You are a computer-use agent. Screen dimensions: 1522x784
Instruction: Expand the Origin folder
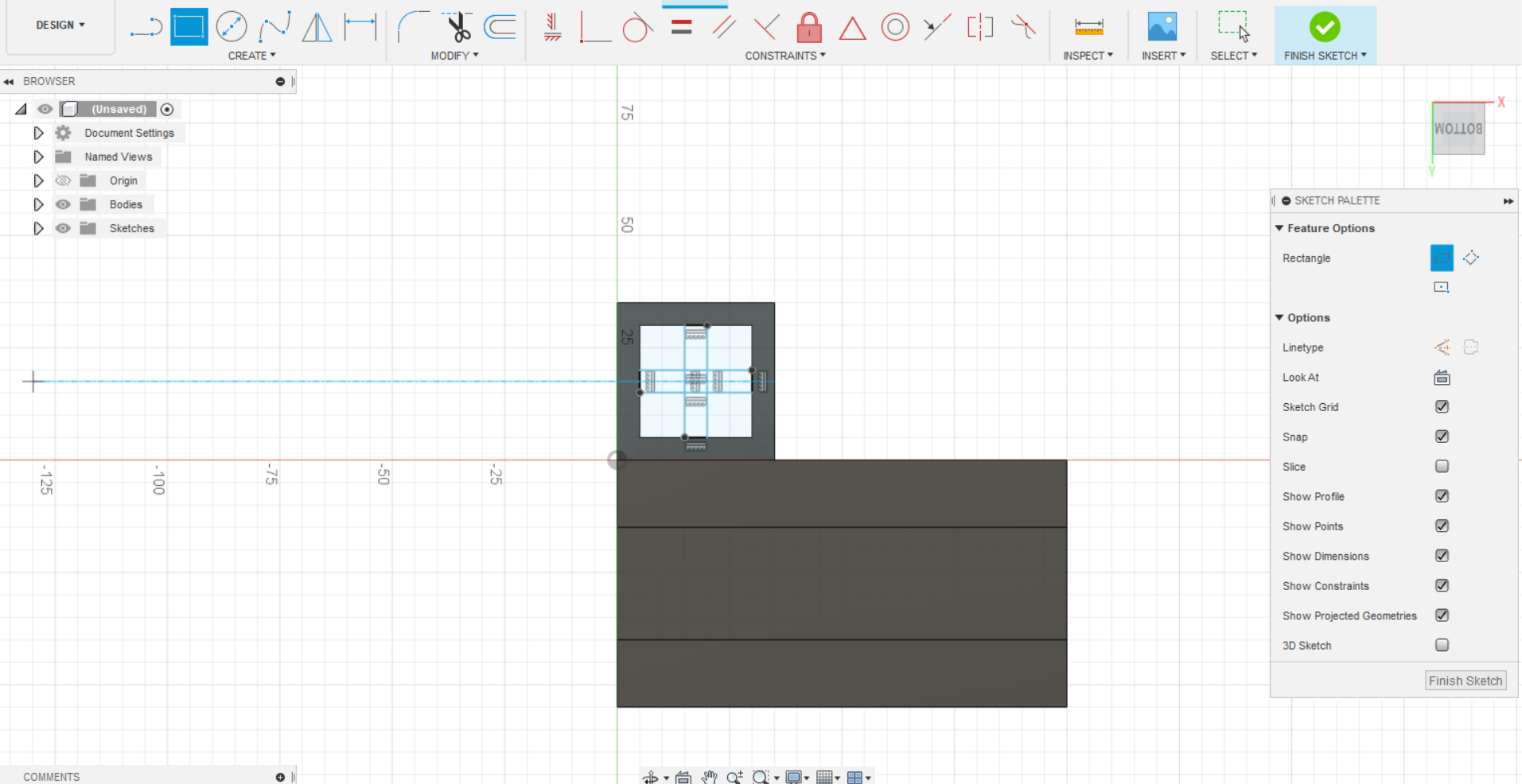pos(38,180)
